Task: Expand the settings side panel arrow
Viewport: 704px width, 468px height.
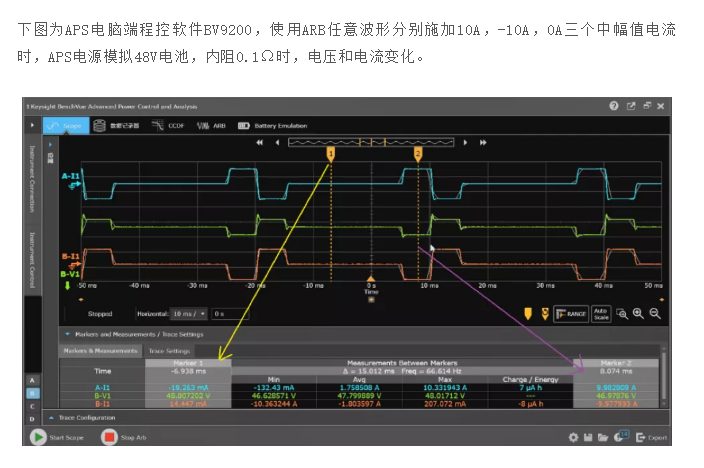Action: (x=50, y=145)
